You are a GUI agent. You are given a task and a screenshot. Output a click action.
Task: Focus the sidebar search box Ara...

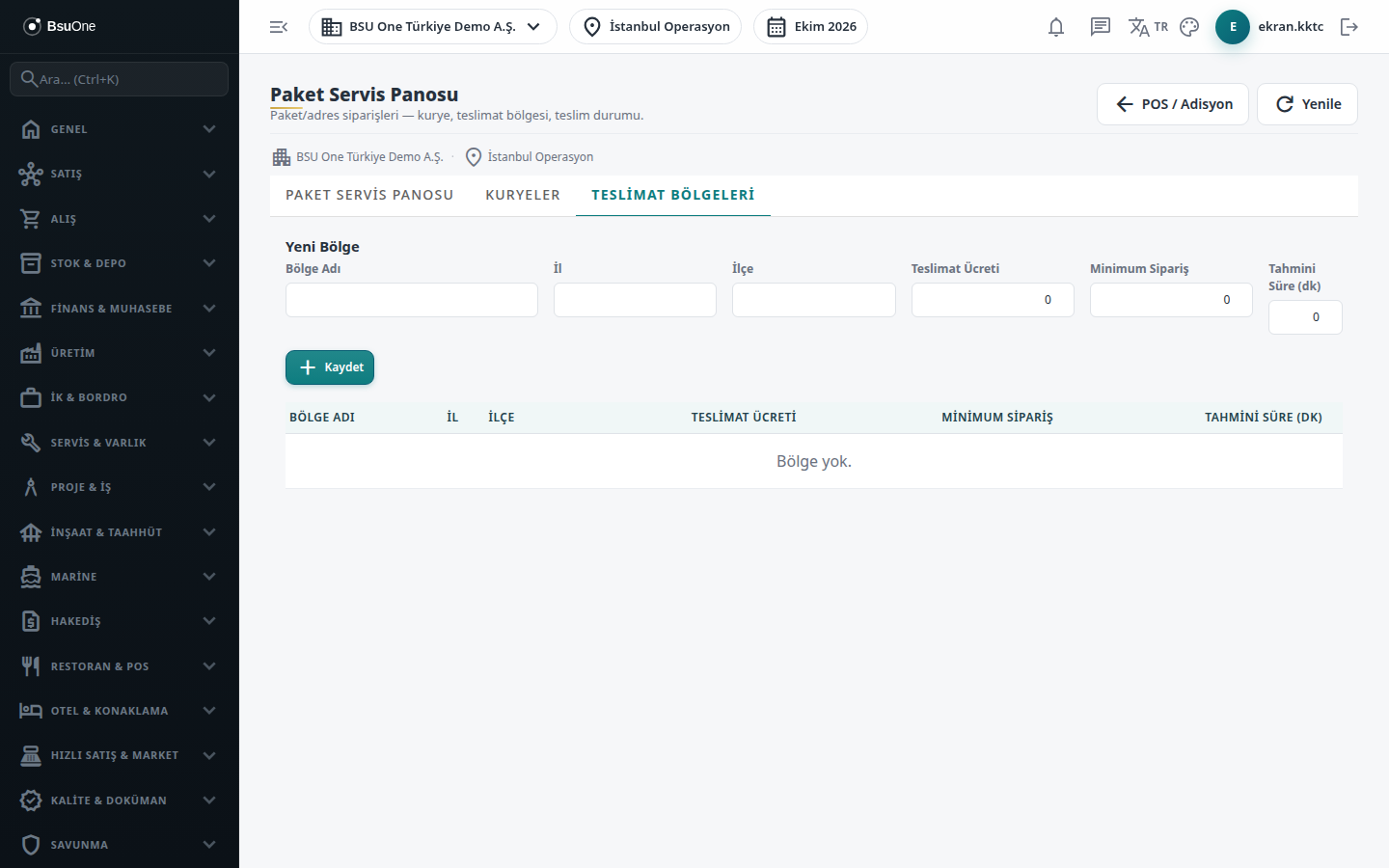[120, 79]
